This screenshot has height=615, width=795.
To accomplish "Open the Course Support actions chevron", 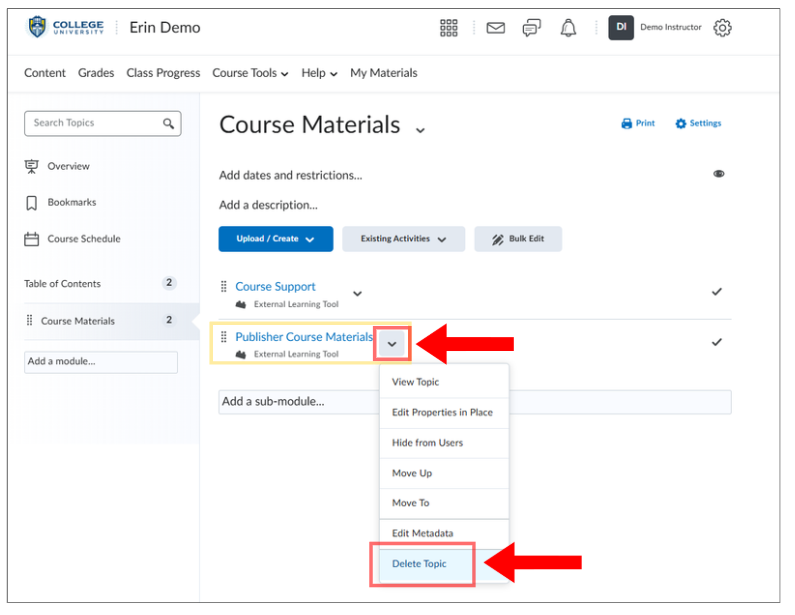I will tap(357, 294).
